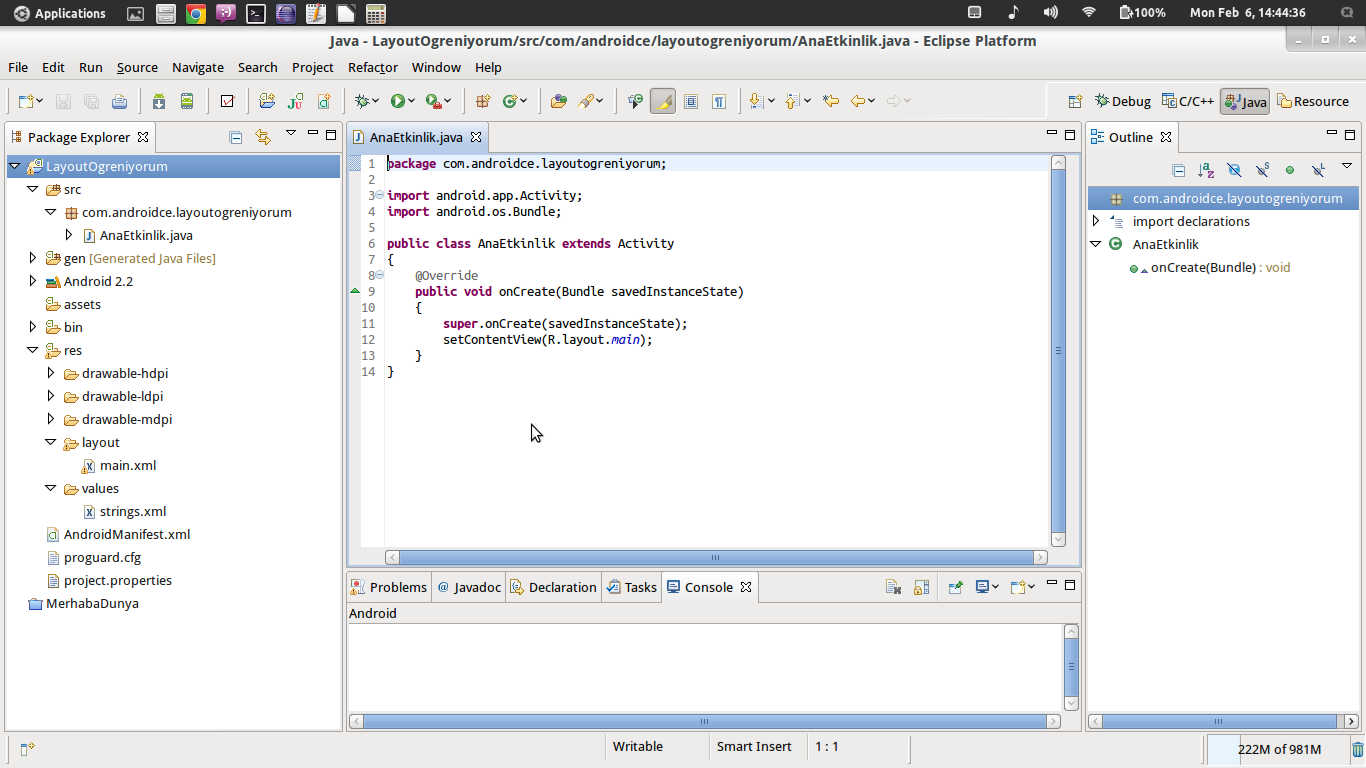
Task: Click the Open Perspective icon
Action: click(x=1075, y=101)
